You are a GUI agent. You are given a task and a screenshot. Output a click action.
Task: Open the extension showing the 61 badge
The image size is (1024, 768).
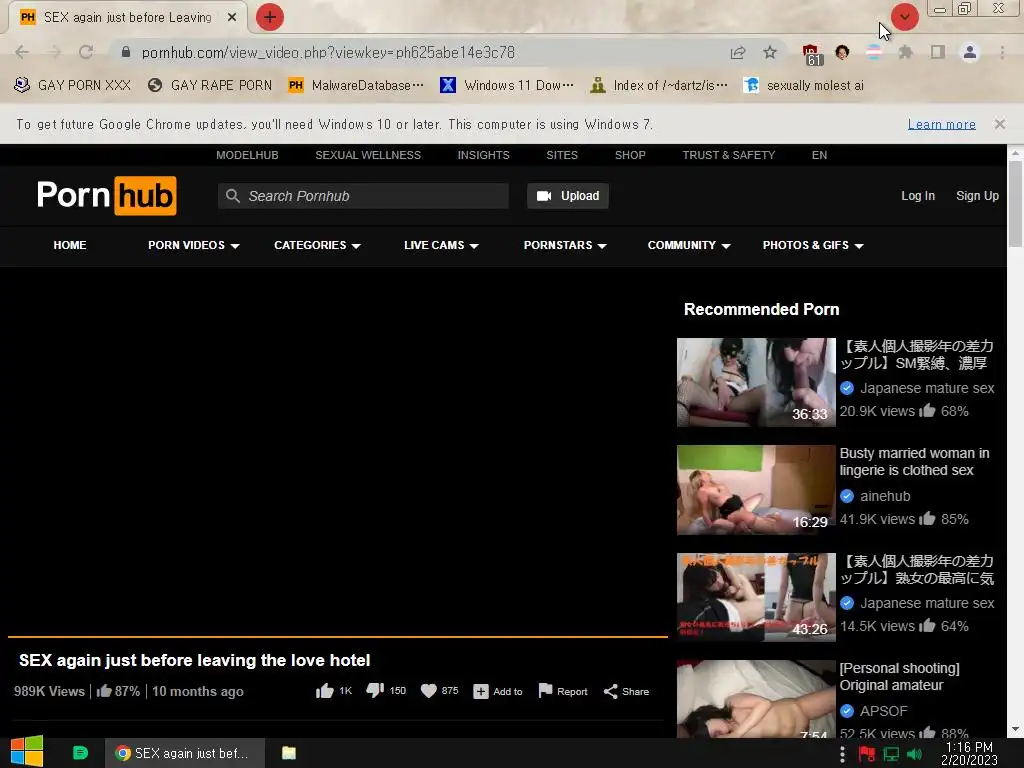pyautogui.click(x=811, y=54)
